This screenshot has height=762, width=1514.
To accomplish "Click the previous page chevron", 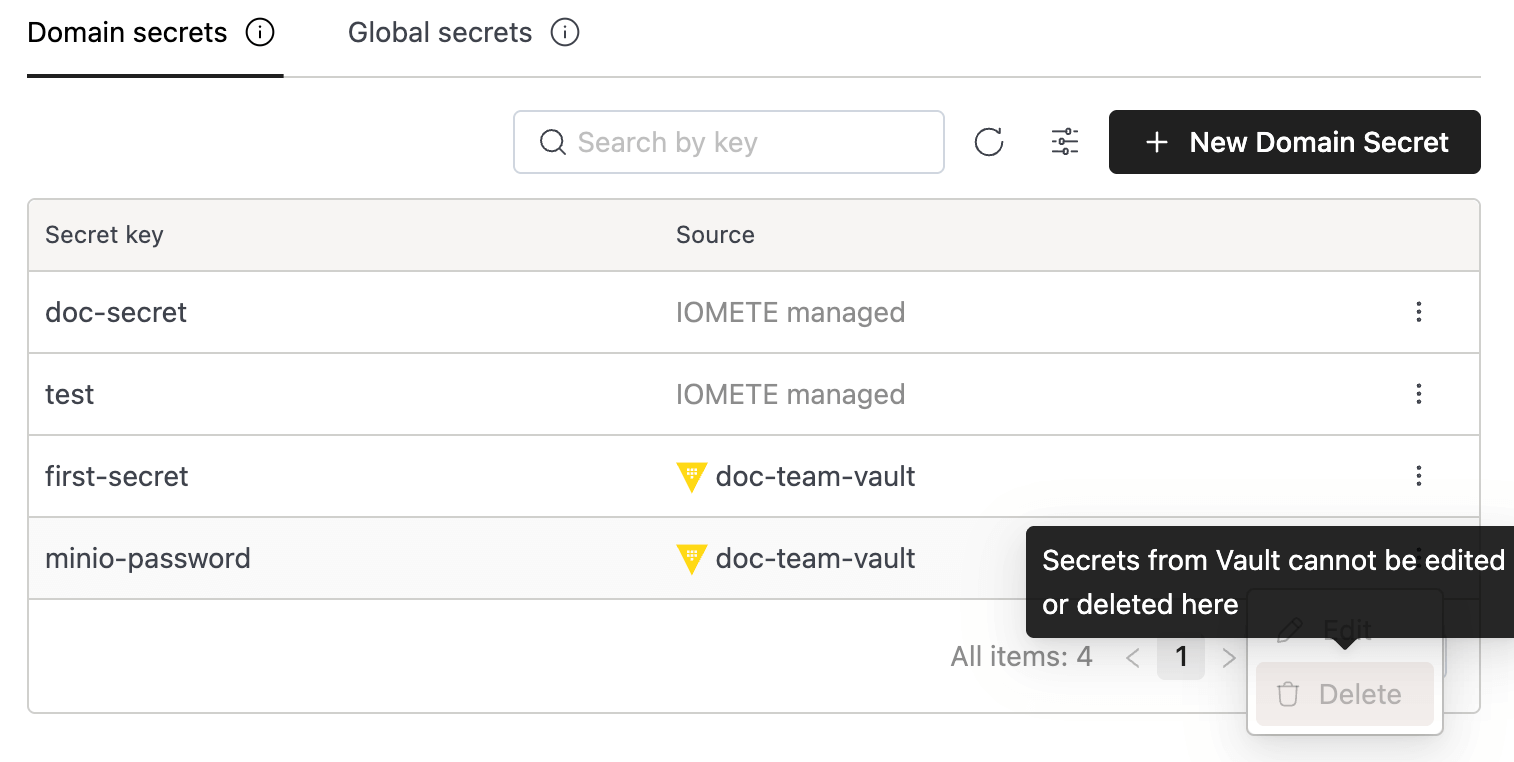I will click(1132, 656).
